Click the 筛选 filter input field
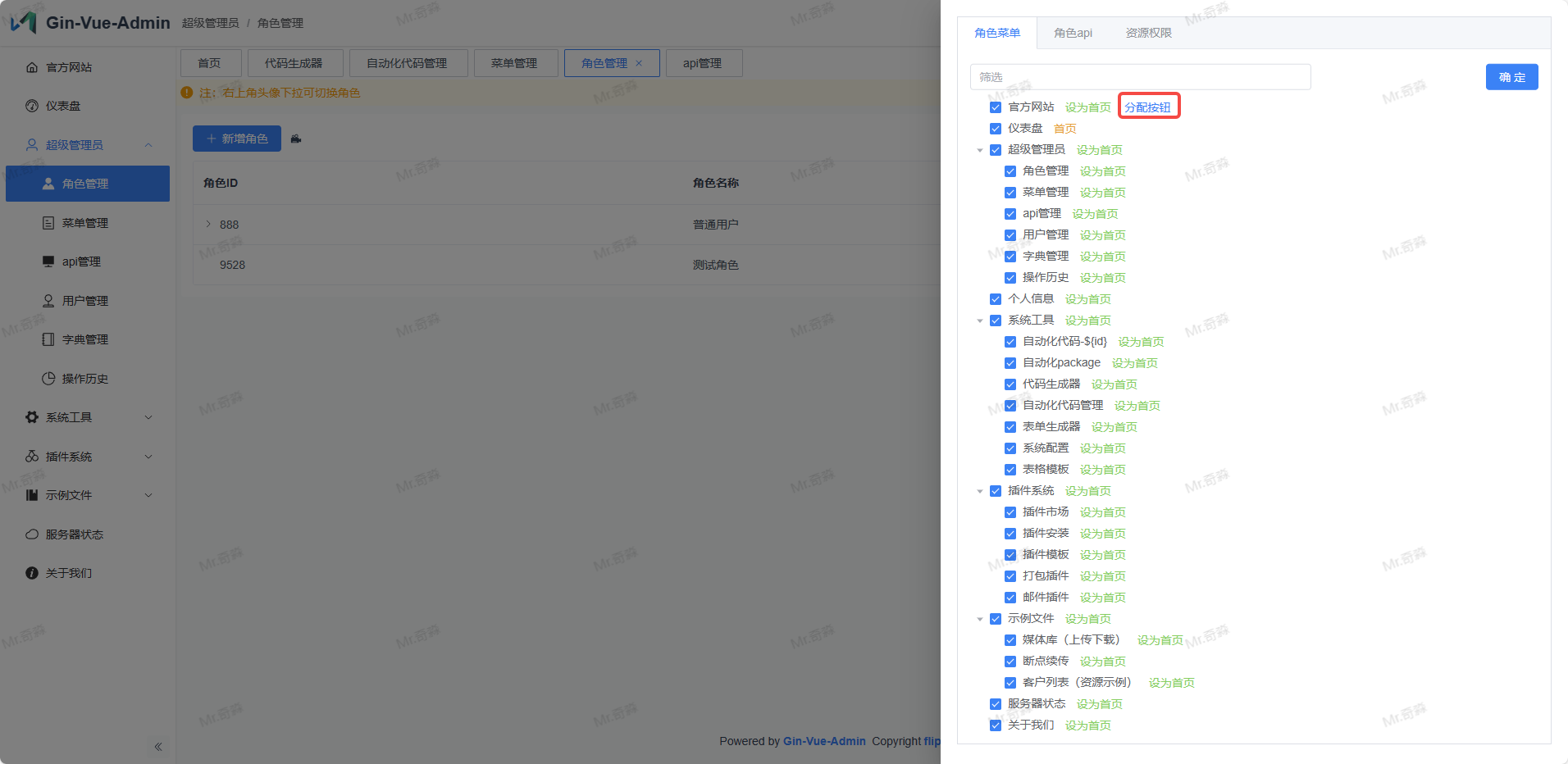Viewport: 1568px width, 764px height. (1140, 77)
